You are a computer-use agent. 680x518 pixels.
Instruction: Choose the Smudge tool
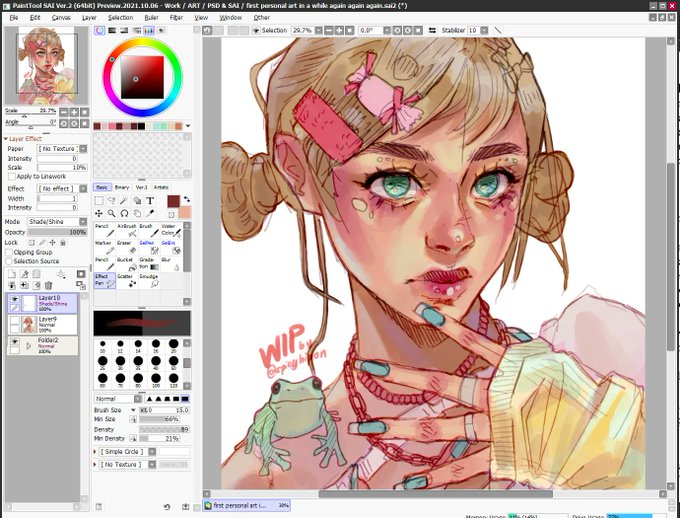pyautogui.click(x=149, y=281)
